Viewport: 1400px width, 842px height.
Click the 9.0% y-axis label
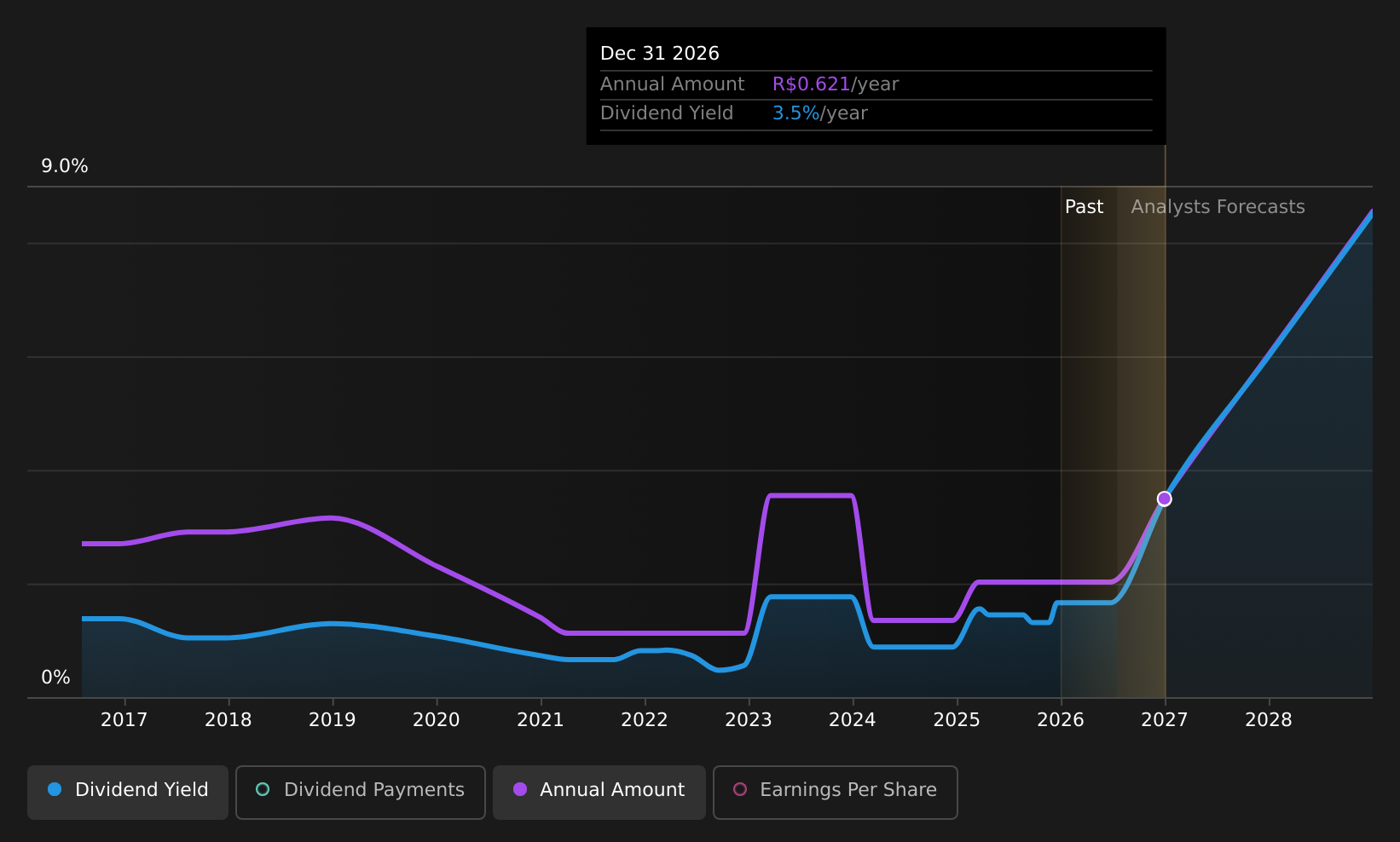pyautogui.click(x=65, y=166)
